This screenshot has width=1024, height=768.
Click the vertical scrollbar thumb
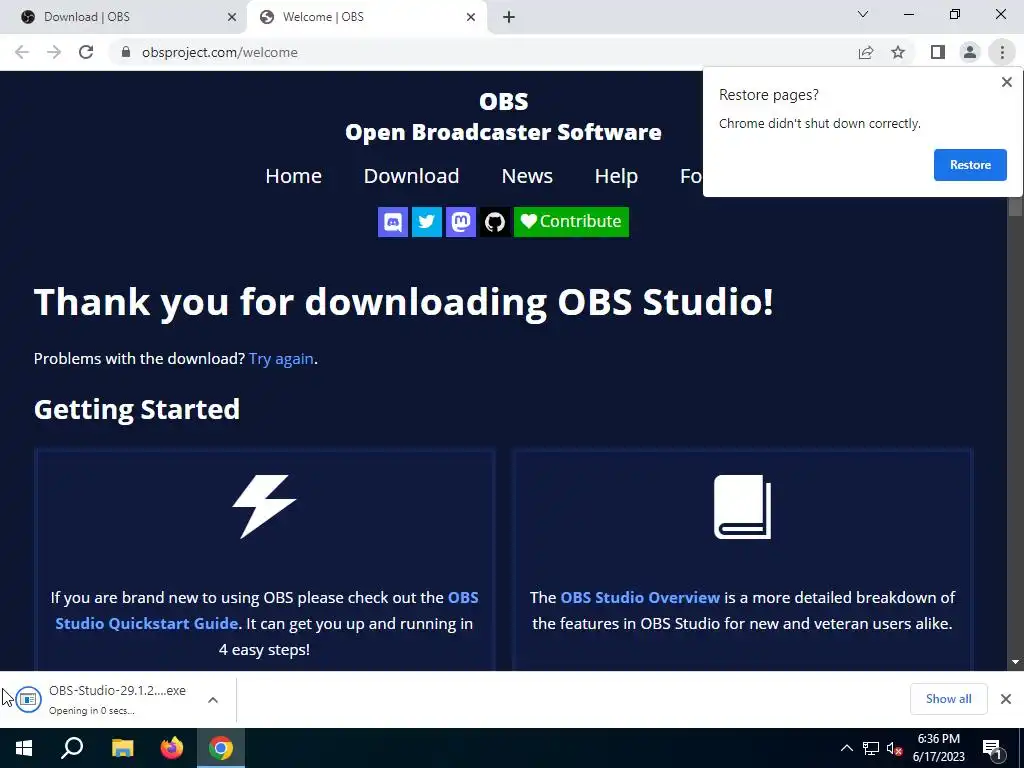pos(1015,206)
